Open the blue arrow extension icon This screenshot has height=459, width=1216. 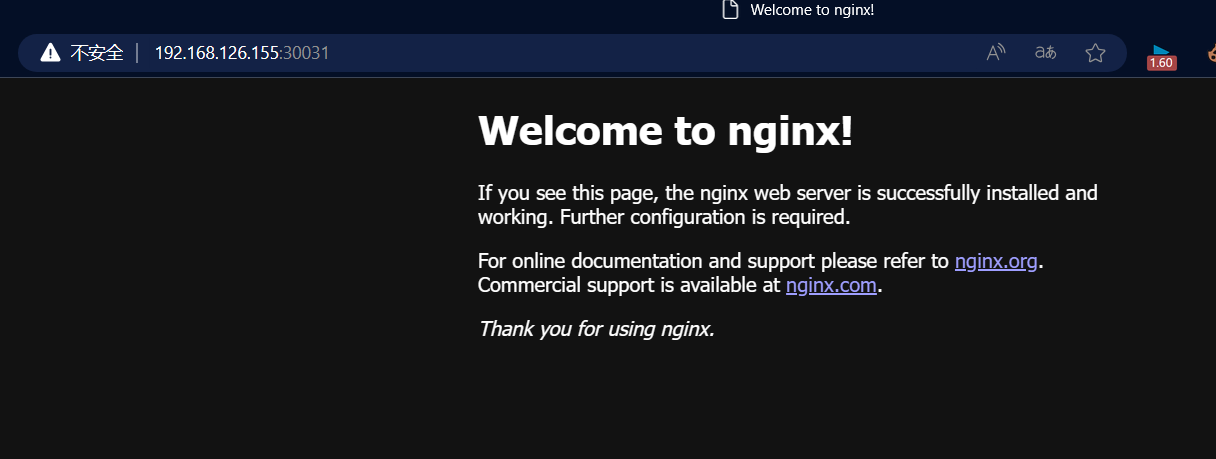click(x=1161, y=50)
